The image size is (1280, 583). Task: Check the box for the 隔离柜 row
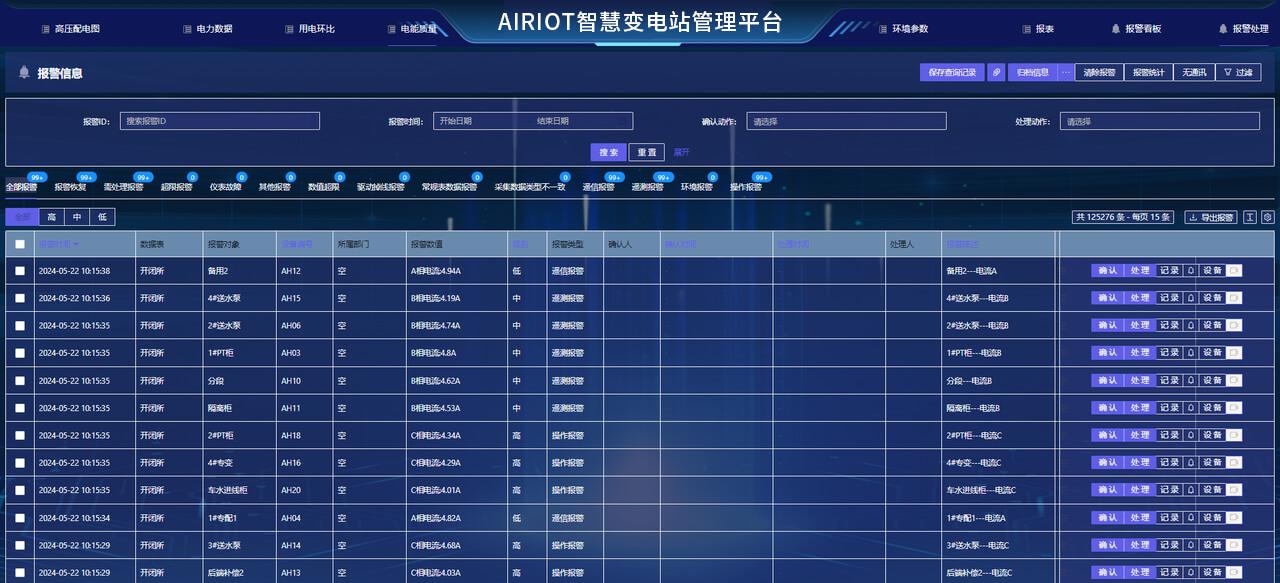20,407
